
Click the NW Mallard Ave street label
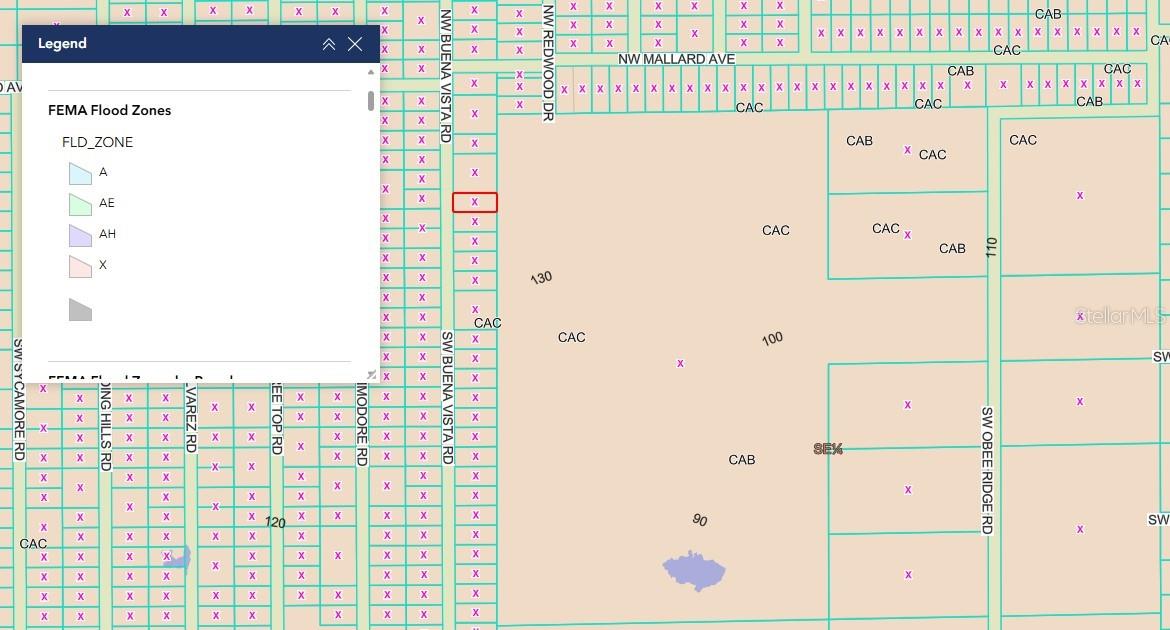tap(676, 59)
